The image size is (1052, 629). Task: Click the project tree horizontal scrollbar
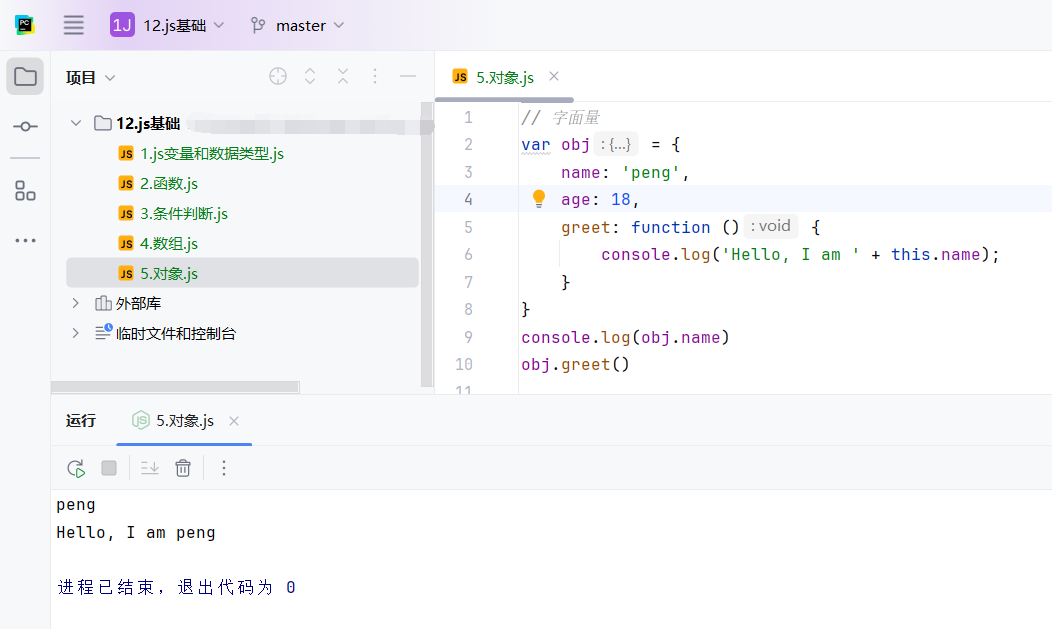[x=175, y=387]
